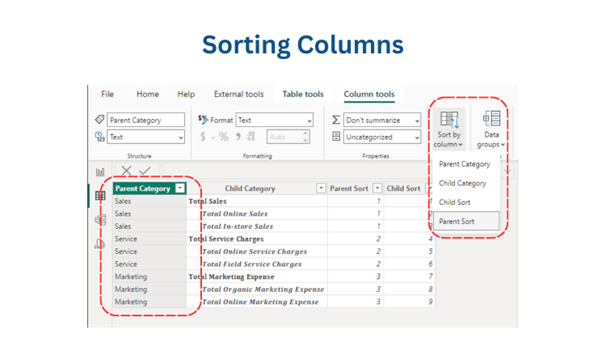The width and height of the screenshot is (606, 364).
Task: Open the Sort by column dropdown
Action: (448, 129)
